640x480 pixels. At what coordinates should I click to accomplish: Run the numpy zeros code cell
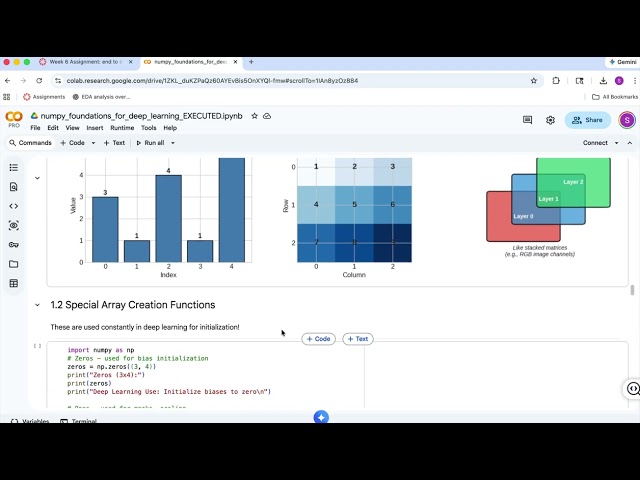pyautogui.click(x=38, y=346)
